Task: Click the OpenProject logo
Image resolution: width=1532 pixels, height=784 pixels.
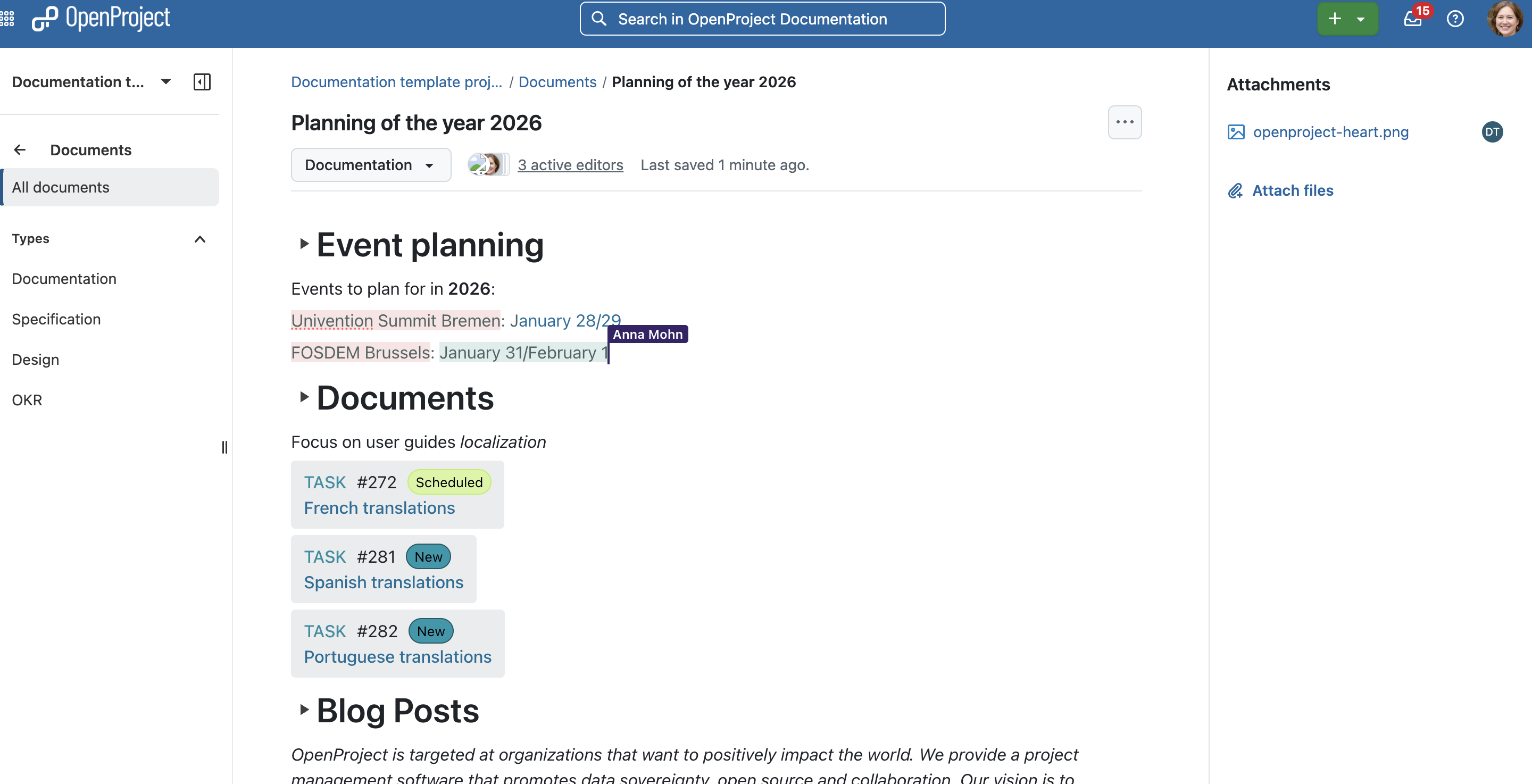Action: pos(100,18)
